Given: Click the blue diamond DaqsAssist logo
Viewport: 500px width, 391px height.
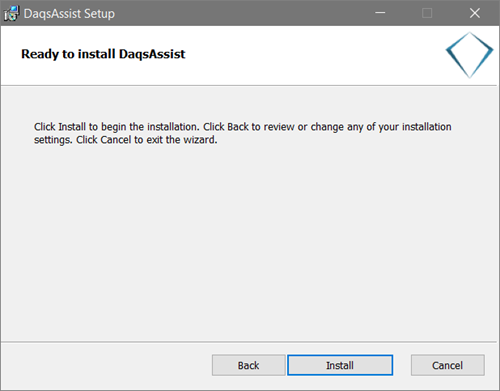Looking at the screenshot, I should [x=469, y=55].
